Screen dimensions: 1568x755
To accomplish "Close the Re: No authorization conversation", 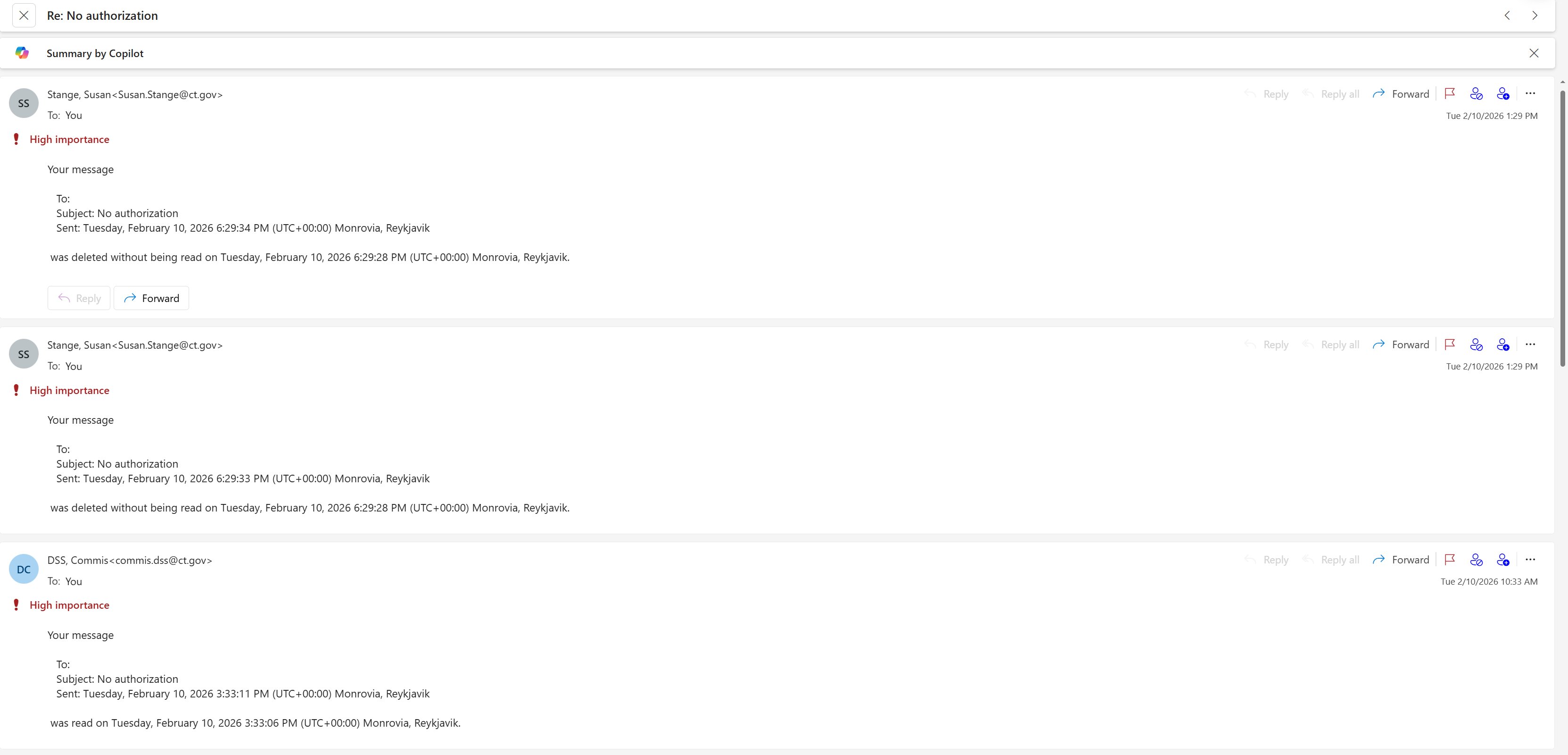I will (x=24, y=16).
